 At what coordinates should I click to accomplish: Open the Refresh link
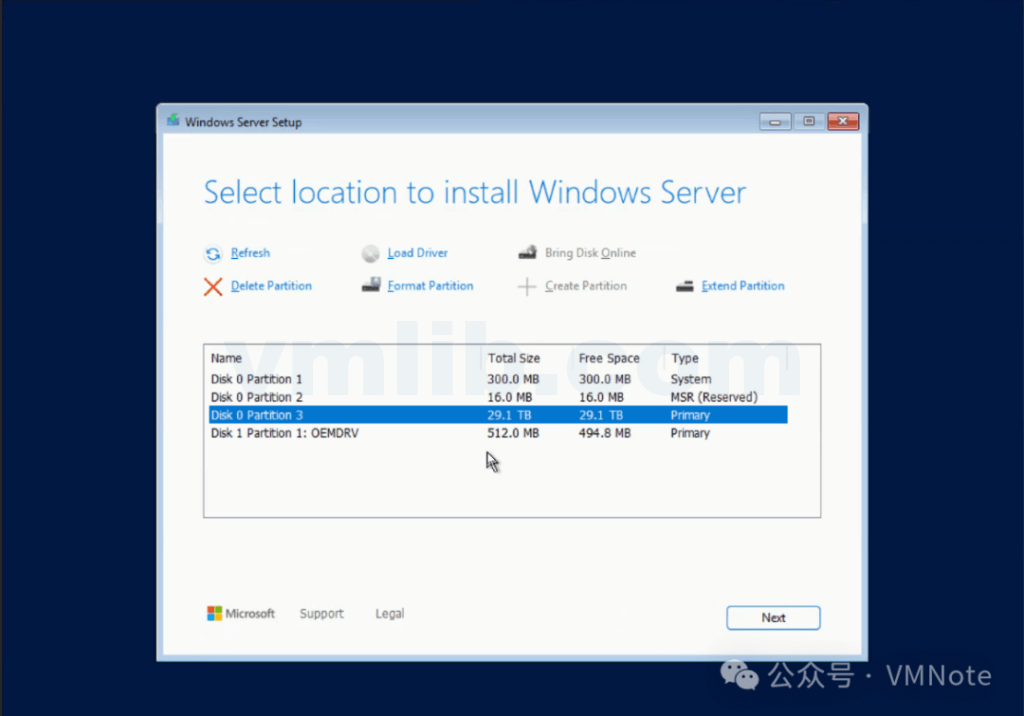click(250, 254)
